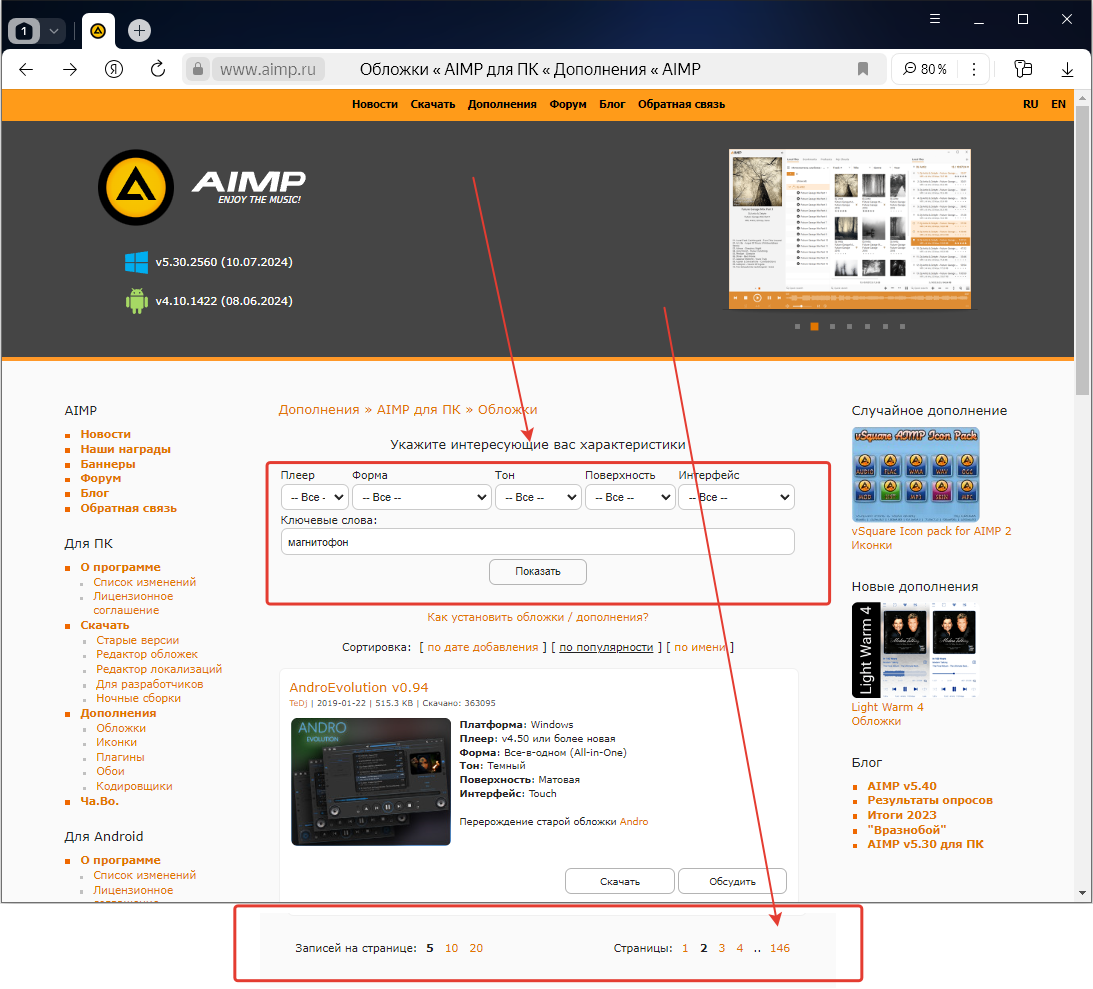
Task: Open Ча.Во. sidebar link
Action: [x=100, y=801]
